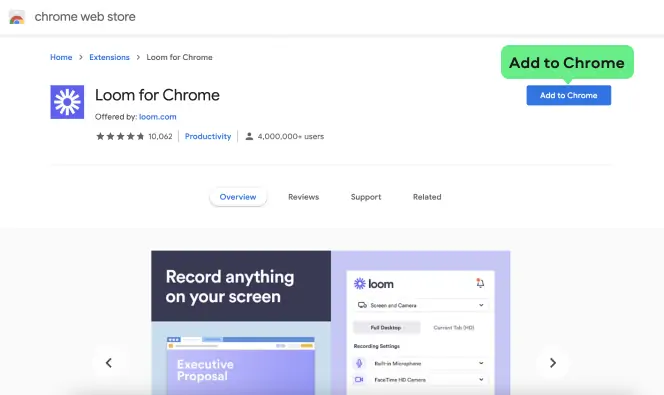
Task: Click the camera icon beside FaceTime HD Camera
Action: click(x=359, y=379)
